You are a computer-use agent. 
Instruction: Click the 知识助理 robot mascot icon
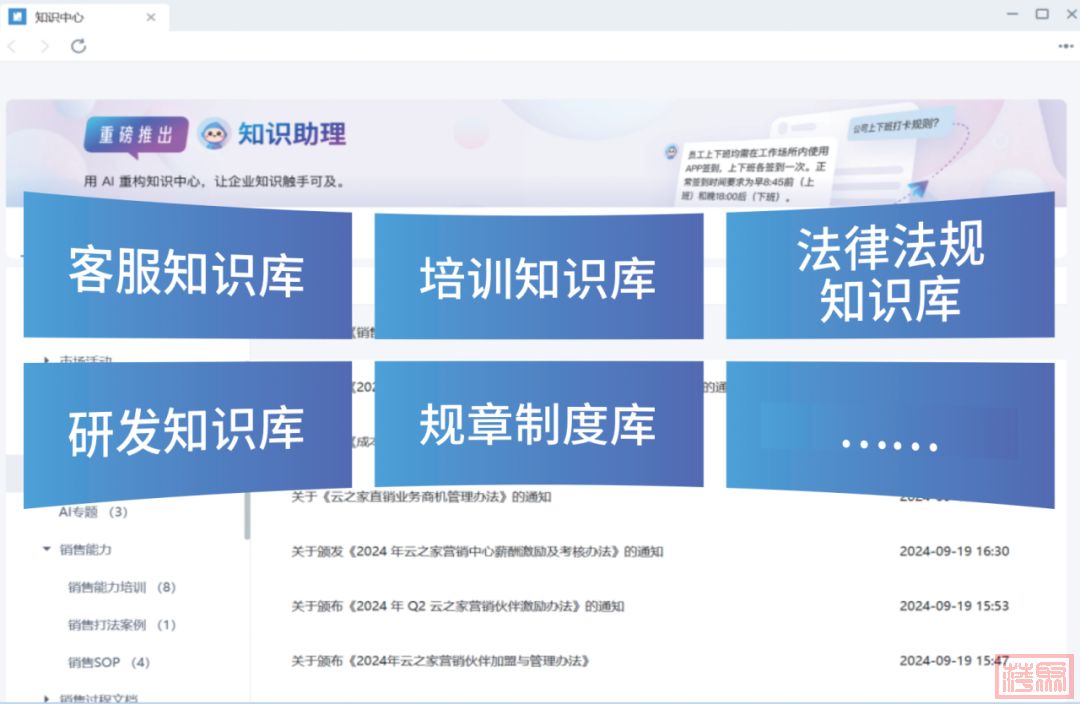tap(213, 133)
